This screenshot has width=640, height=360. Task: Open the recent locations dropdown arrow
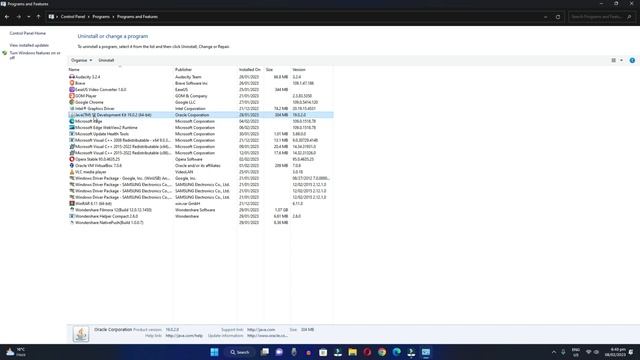point(29,17)
